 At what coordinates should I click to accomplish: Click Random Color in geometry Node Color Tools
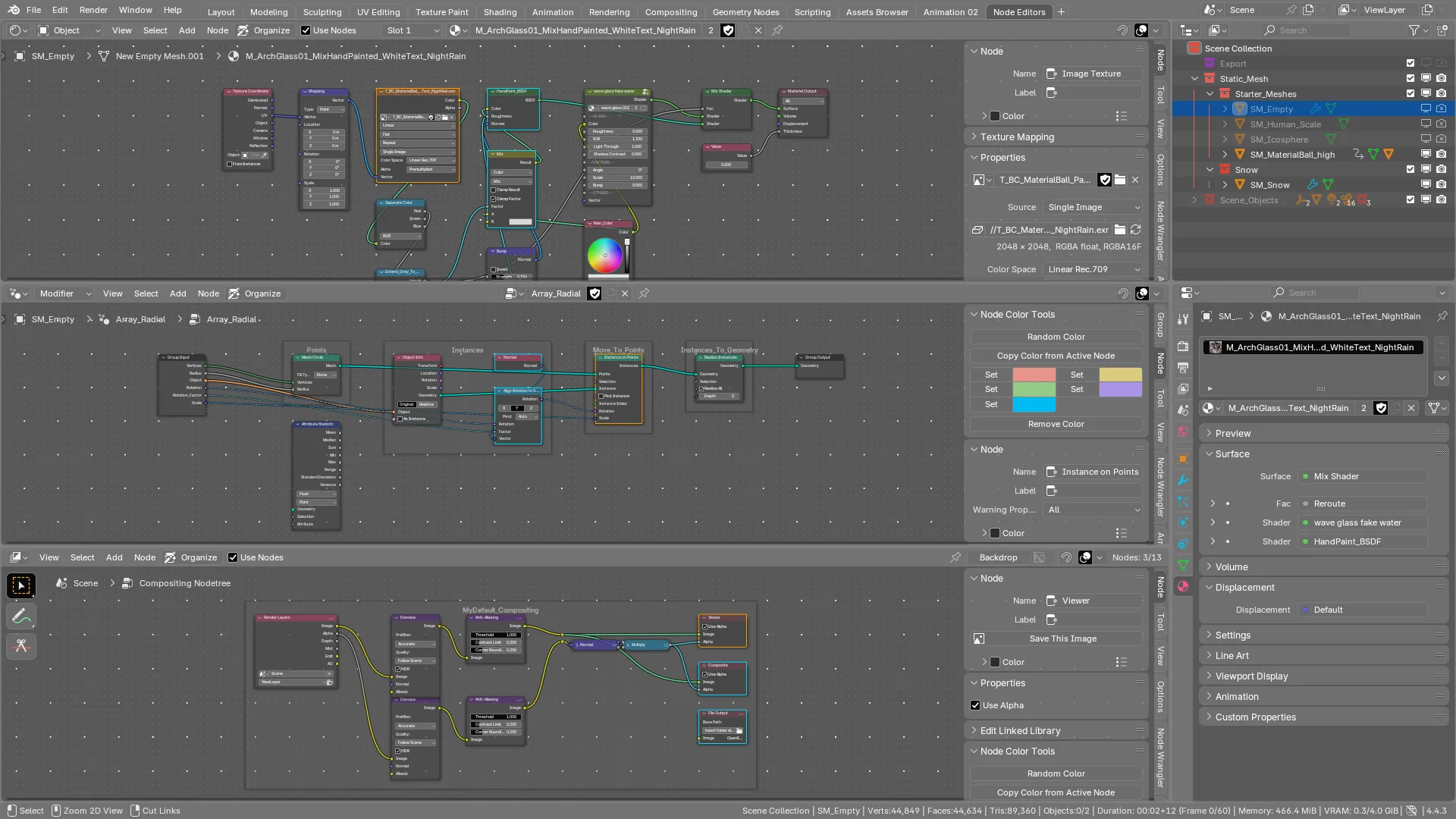click(x=1056, y=337)
